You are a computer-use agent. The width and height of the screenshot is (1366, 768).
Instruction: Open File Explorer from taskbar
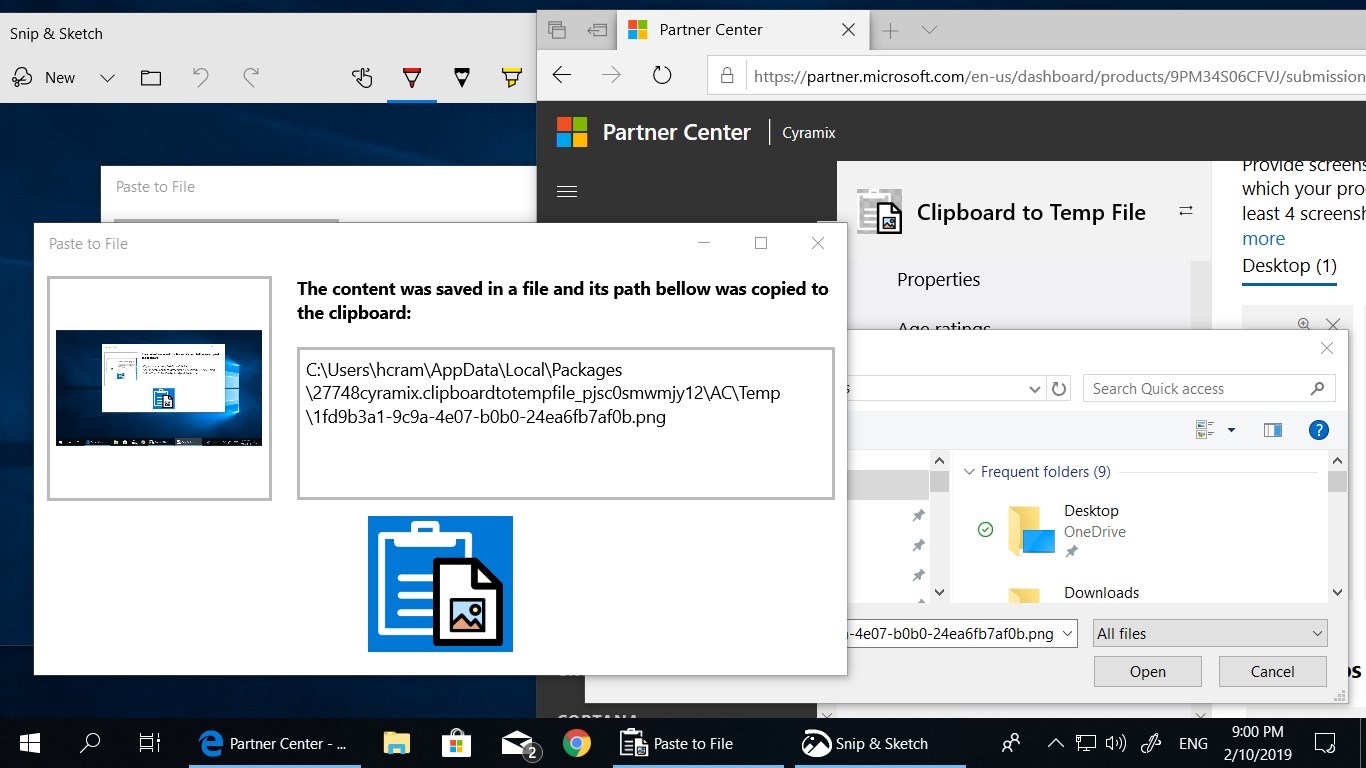pyautogui.click(x=397, y=743)
